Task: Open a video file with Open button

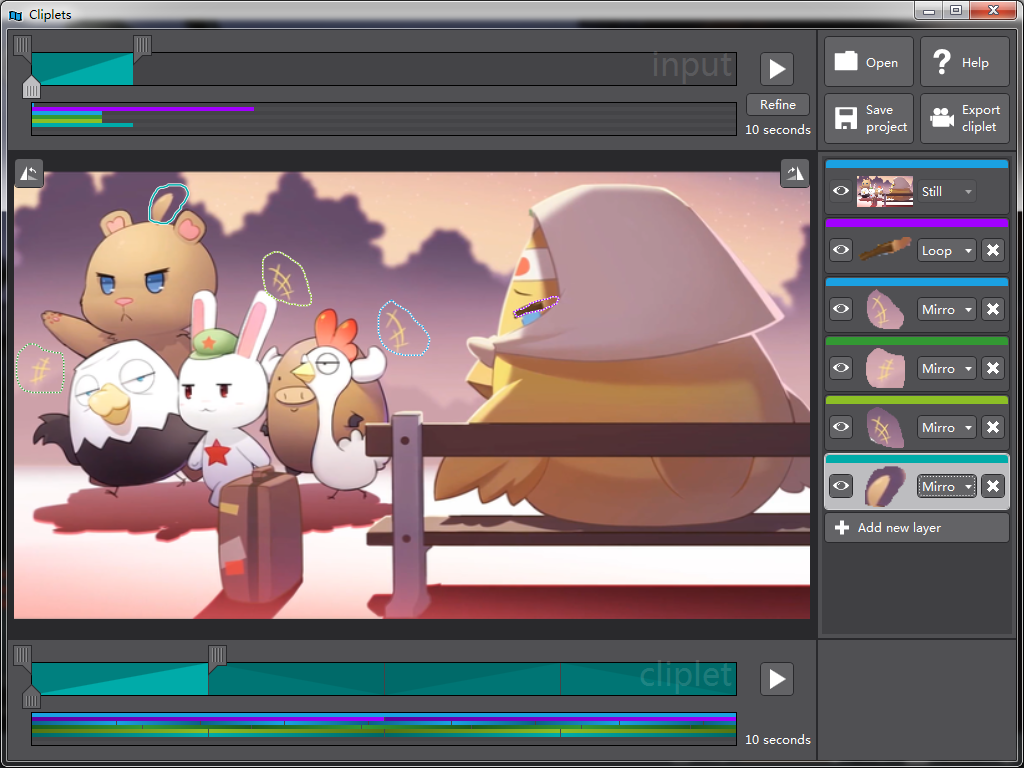Action: [x=868, y=62]
